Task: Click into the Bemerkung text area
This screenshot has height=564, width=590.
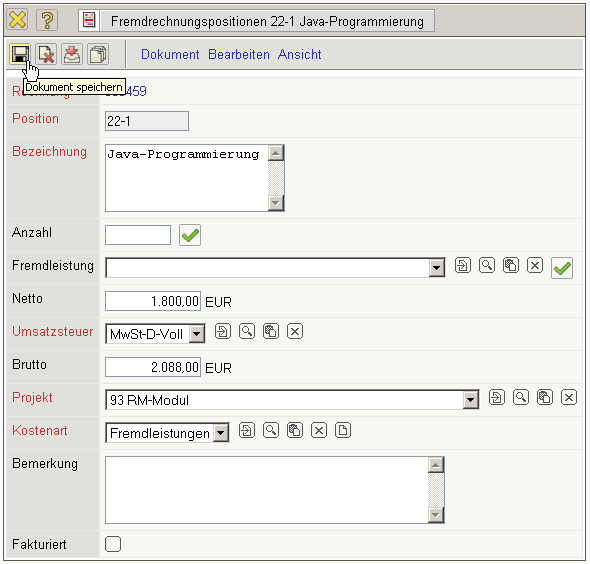Action: (267, 490)
